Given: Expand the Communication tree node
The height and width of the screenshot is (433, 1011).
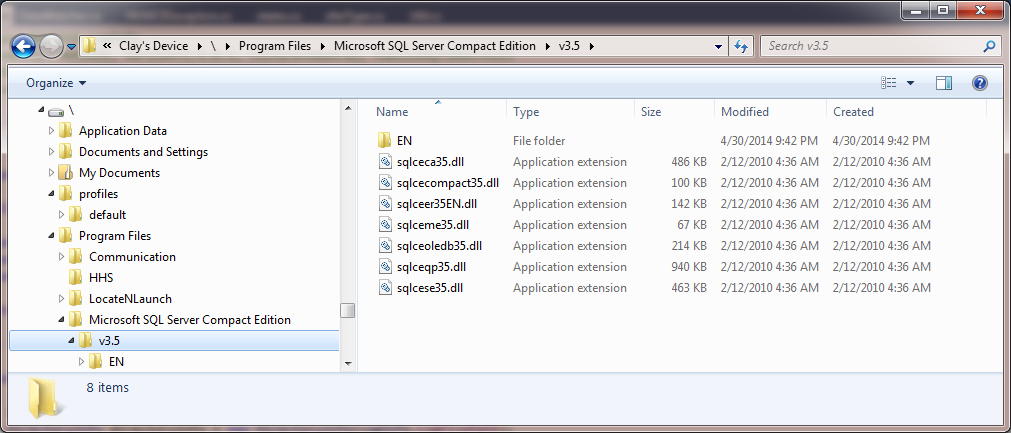Looking at the screenshot, I should coord(62,256).
